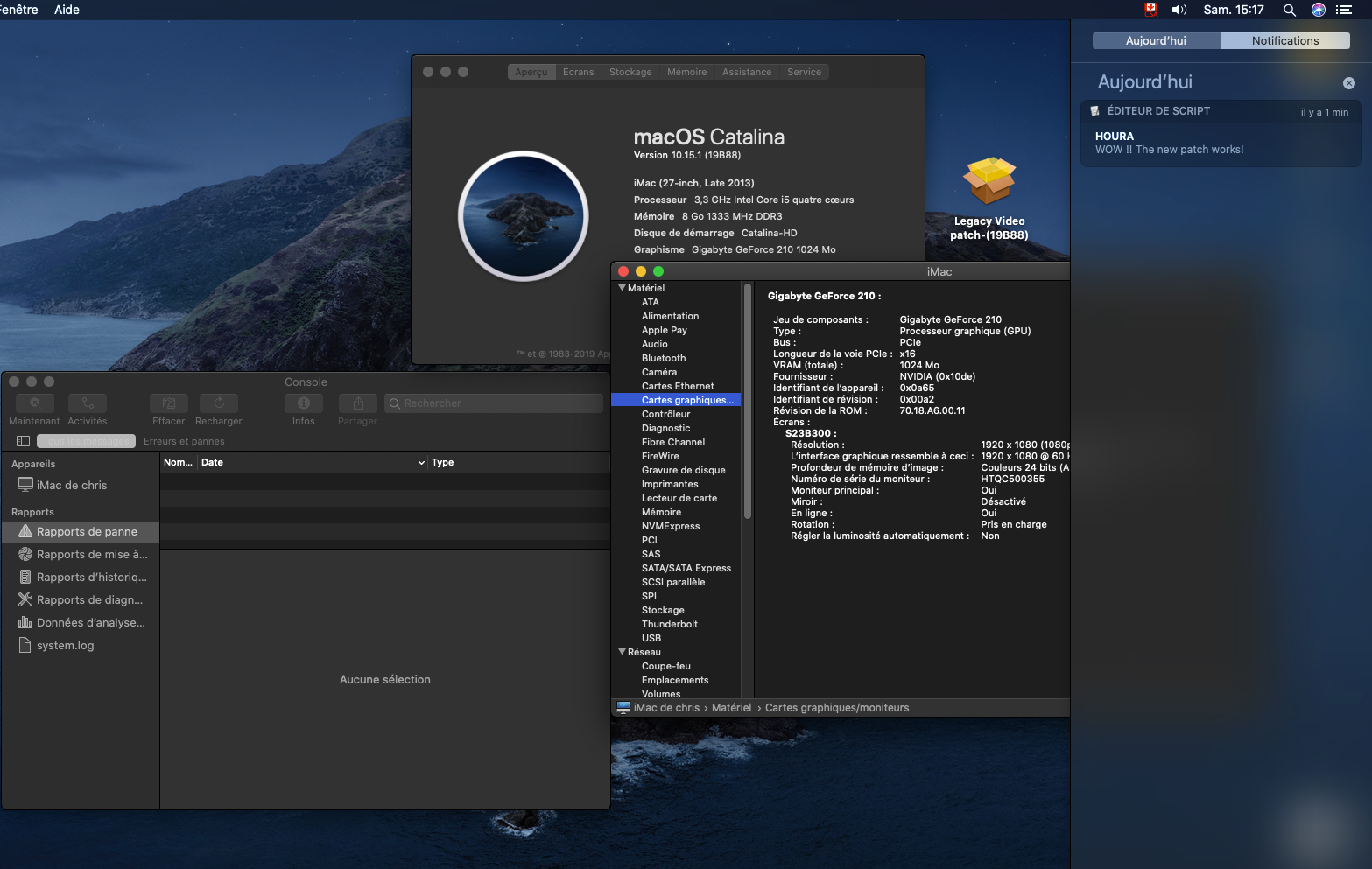Select Cartes Ethernet in the Matériel list
1372x869 pixels.
(678, 386)
